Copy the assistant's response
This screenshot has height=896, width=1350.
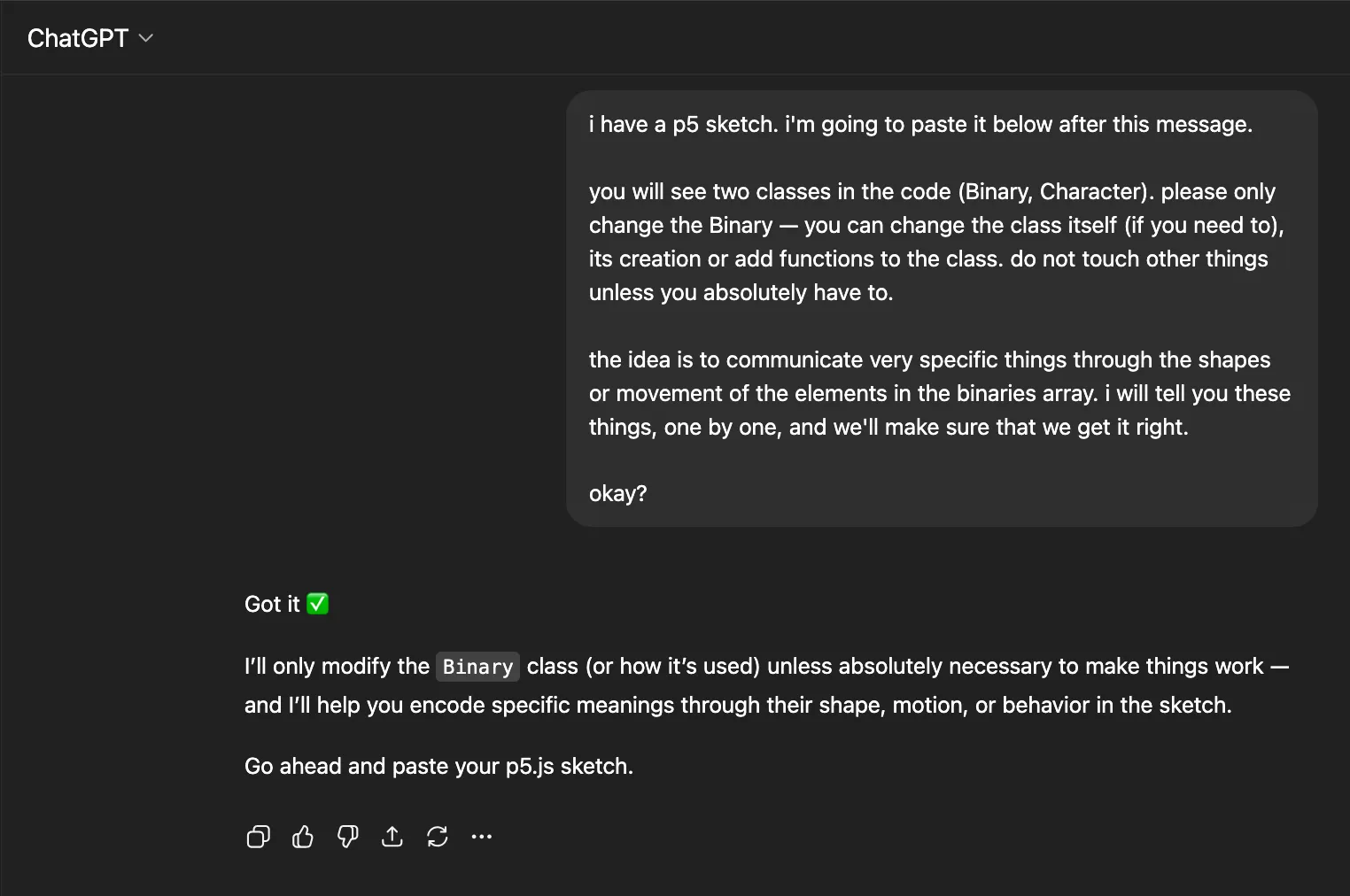pos(258,837)
